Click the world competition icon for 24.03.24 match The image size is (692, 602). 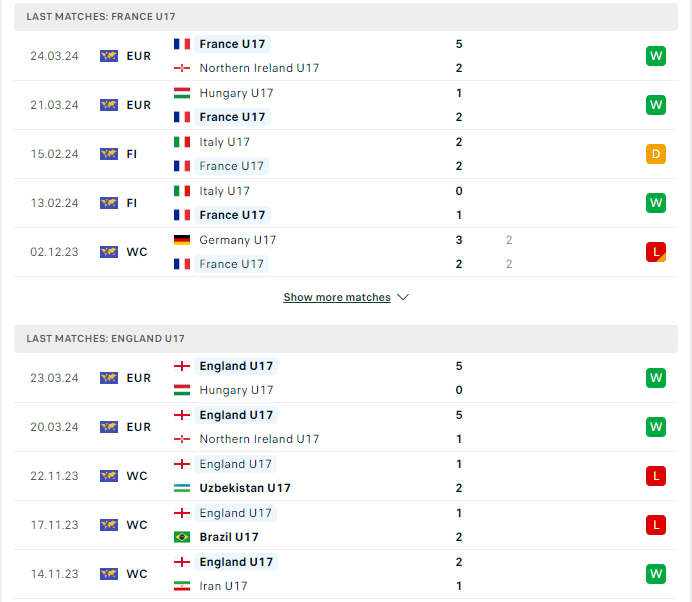tap(109, 56)
